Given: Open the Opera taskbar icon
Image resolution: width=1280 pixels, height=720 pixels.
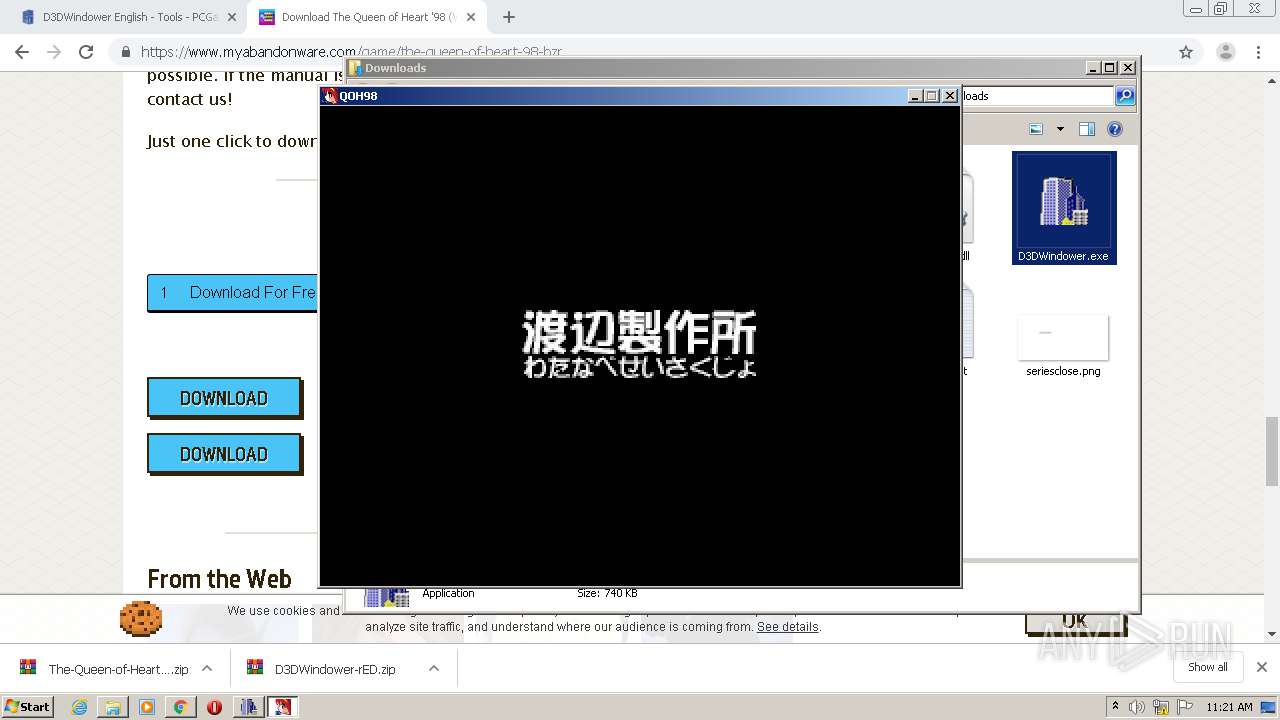Looking at the screenshot, I should 214,707.
